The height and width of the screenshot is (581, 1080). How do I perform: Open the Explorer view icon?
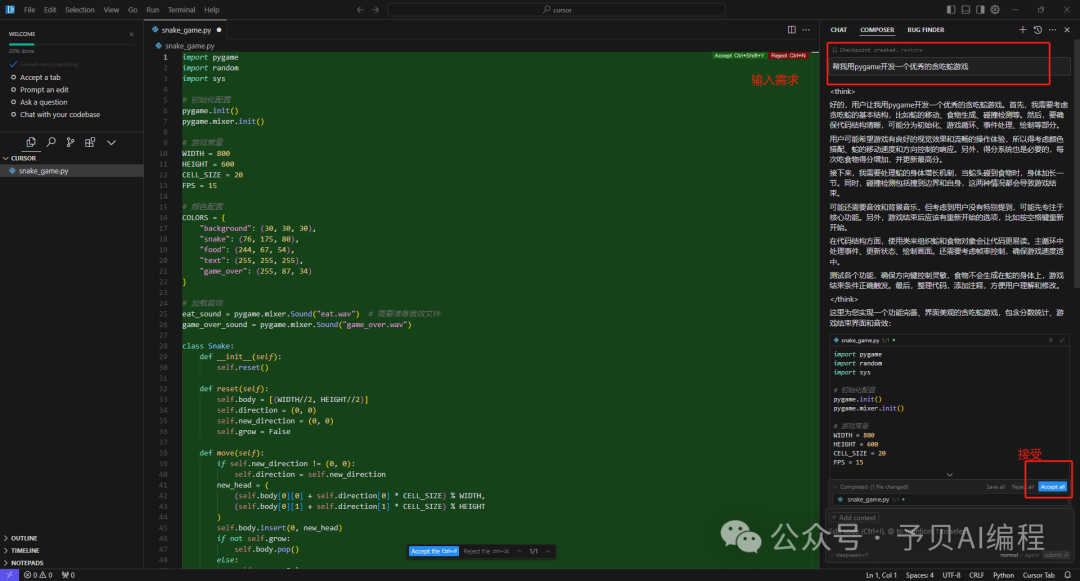tap(30, 142)
